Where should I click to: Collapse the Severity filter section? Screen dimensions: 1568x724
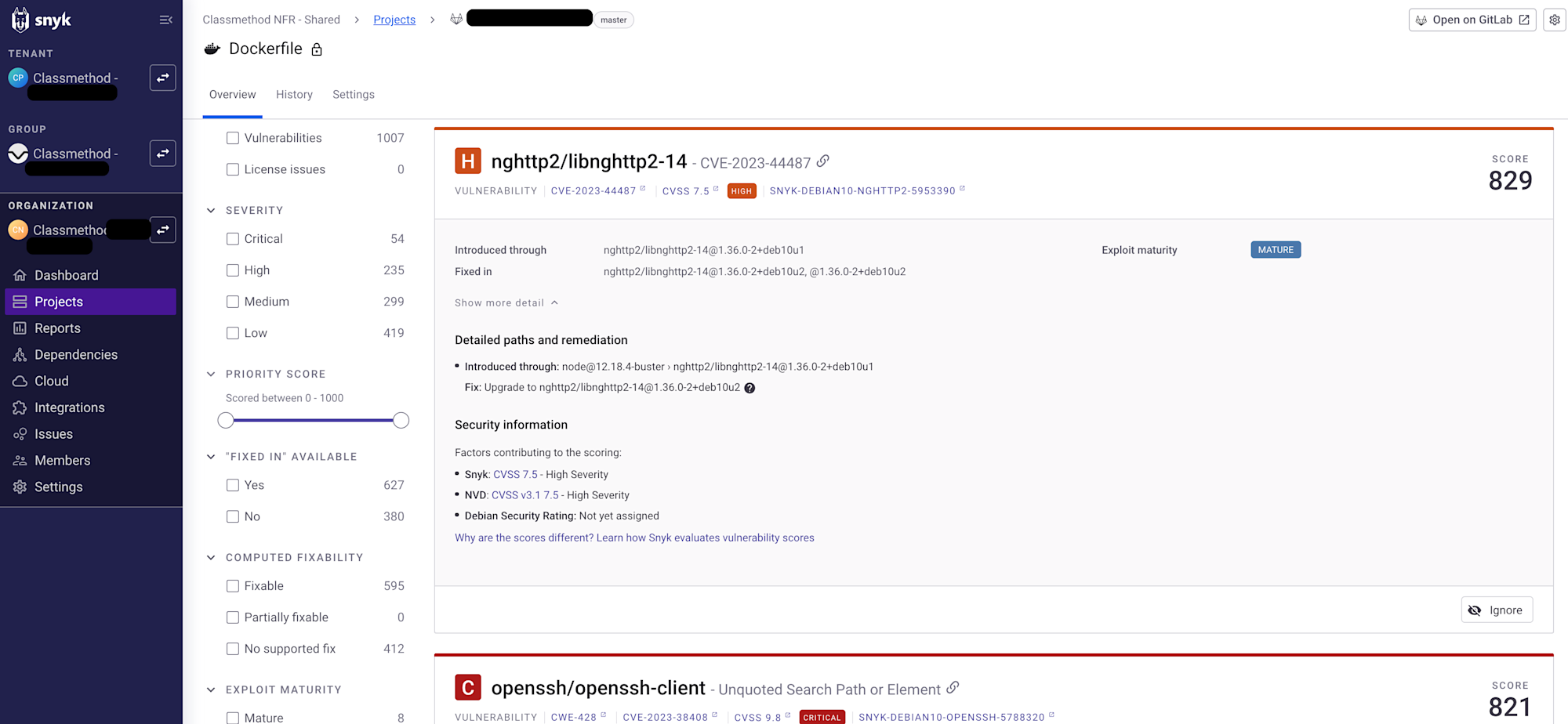211,210
